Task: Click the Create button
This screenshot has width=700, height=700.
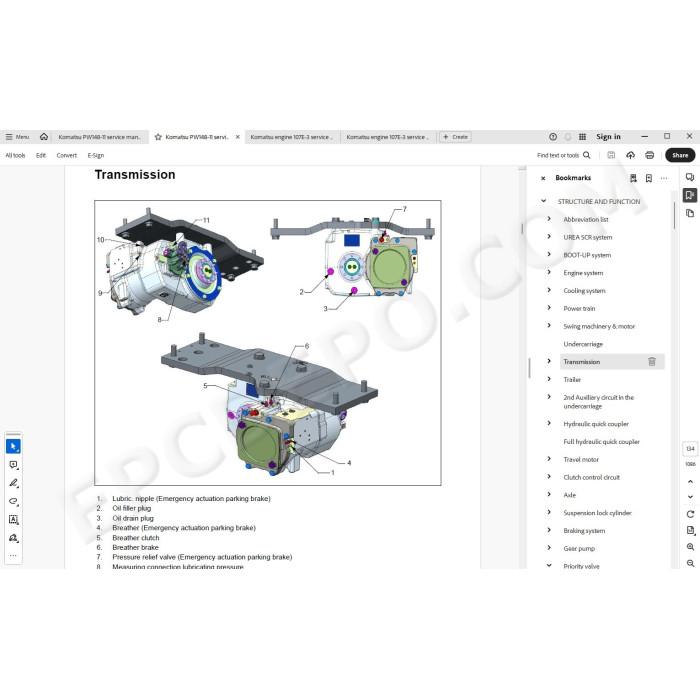Action: tap(455, 137)
